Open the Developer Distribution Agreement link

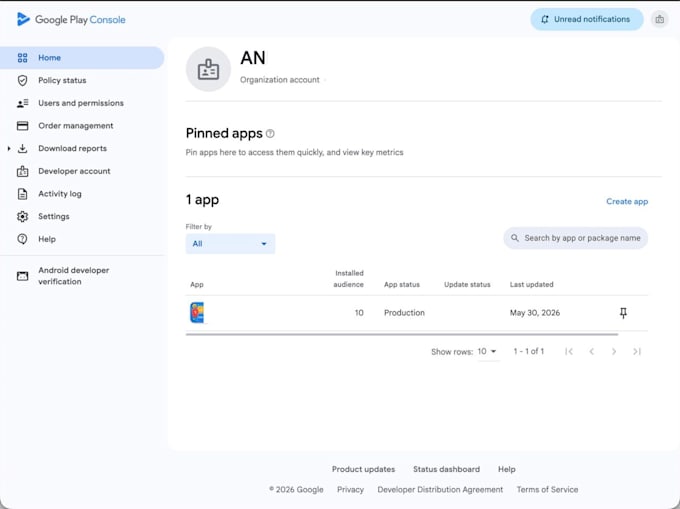click(x=440, y=489)
